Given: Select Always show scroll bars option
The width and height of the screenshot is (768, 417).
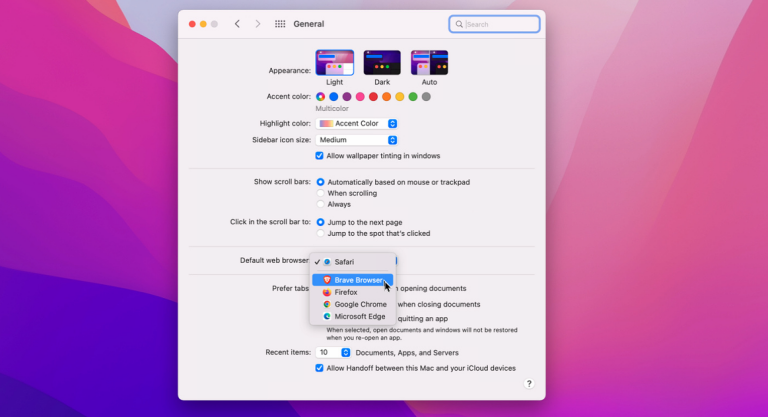Looking at the screenshot, I should click(x=320, y=204).
